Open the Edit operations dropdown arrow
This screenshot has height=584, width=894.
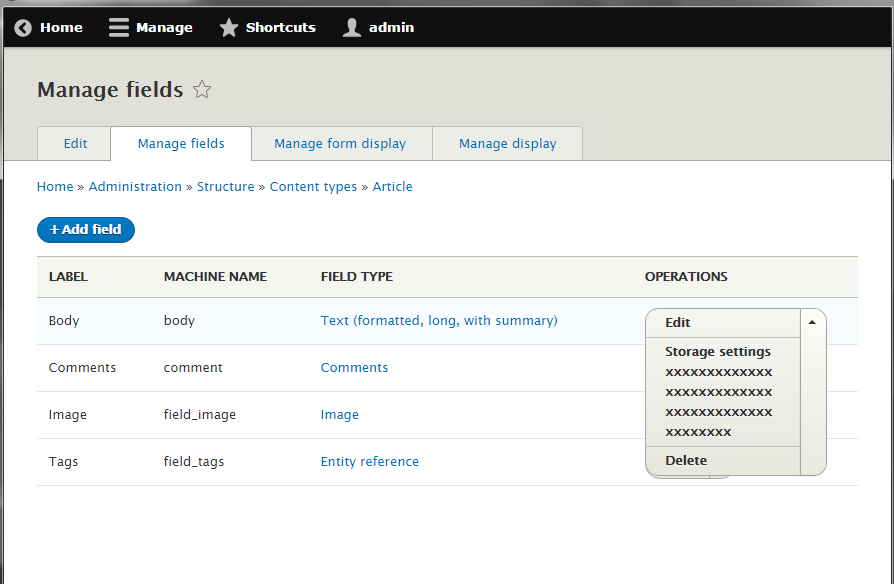tap(812, 321)
